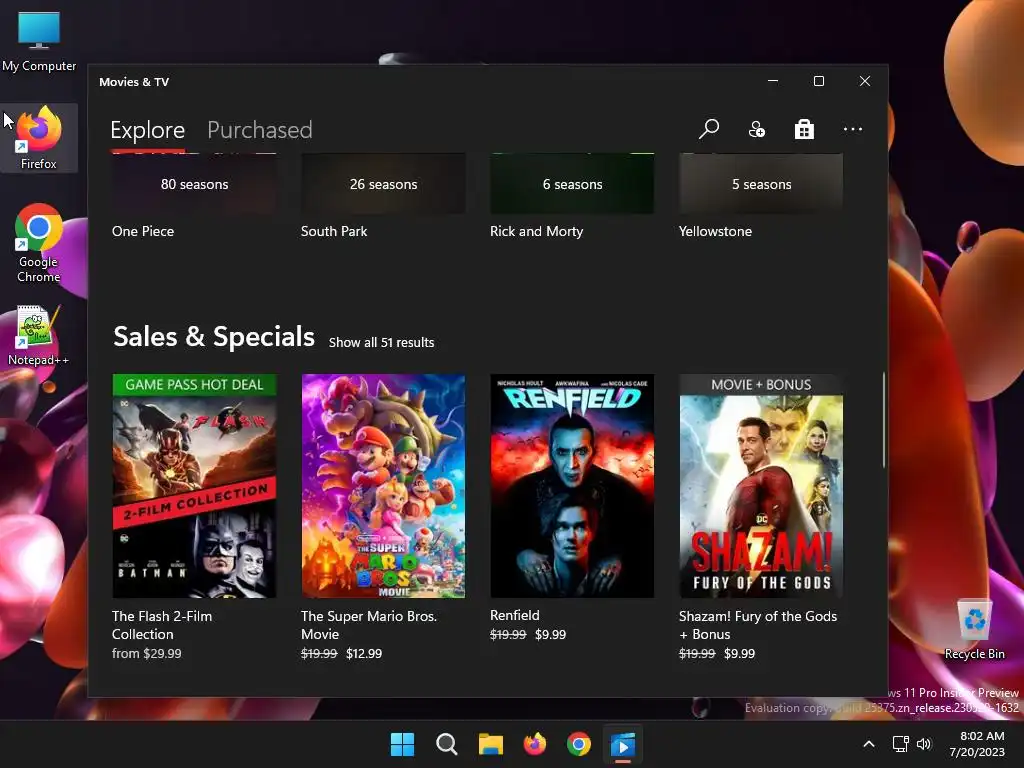Select the South Park 26 seasons tile
The height and width of the screenshot is (768, 1024).
click(x=383, y=184)
